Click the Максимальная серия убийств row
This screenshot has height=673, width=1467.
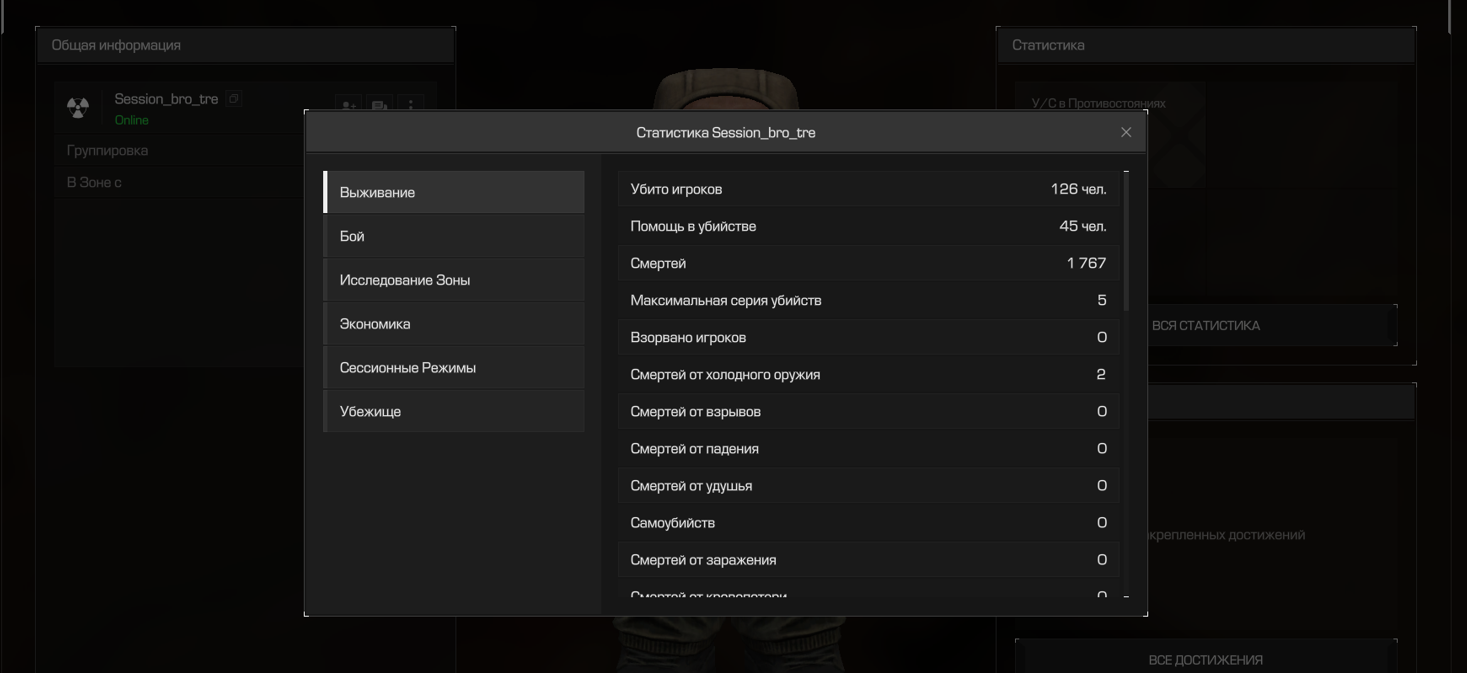pos(868,300)
